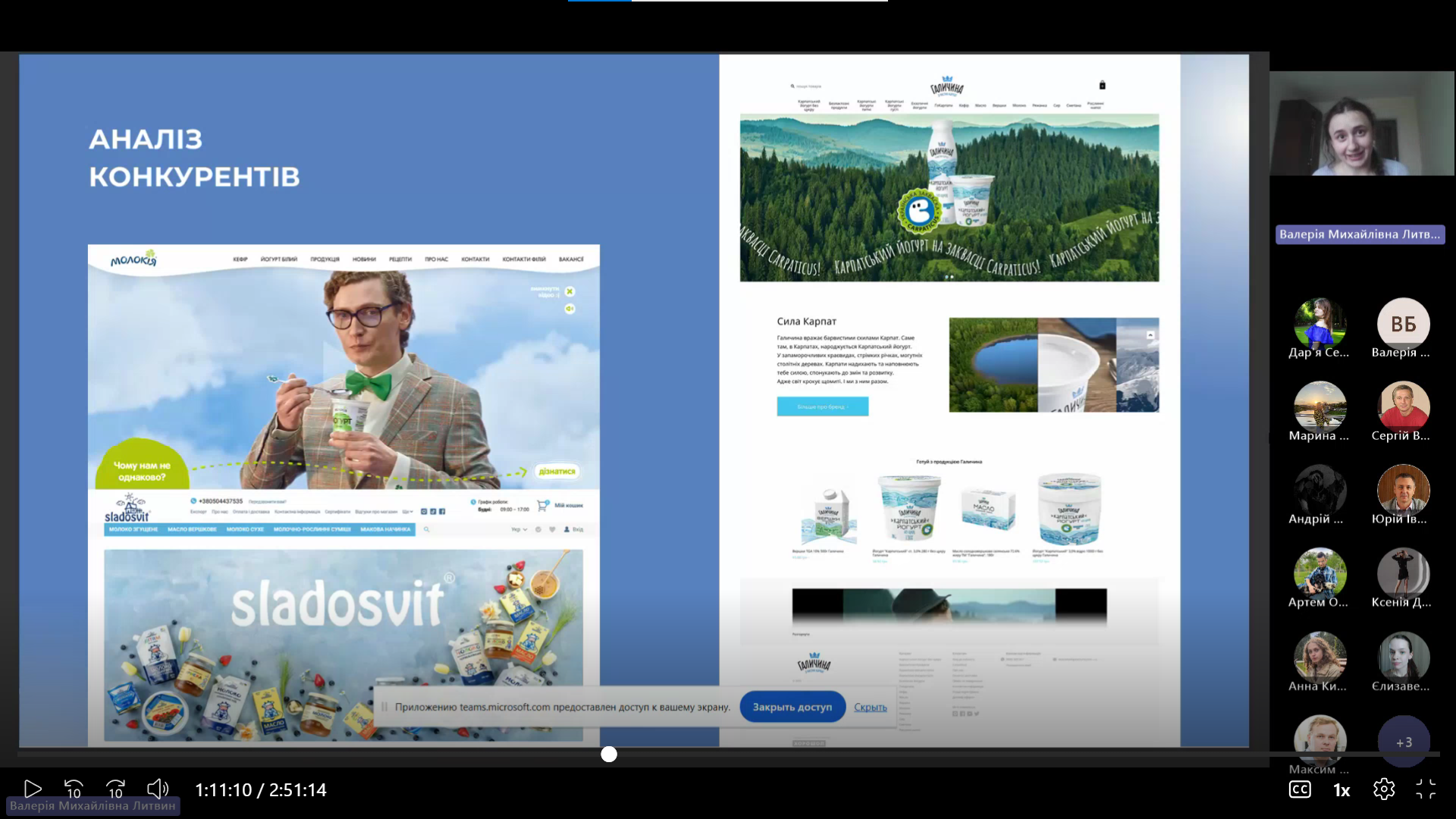Click the blue button under the Сила Карпат text

point(823,406)
